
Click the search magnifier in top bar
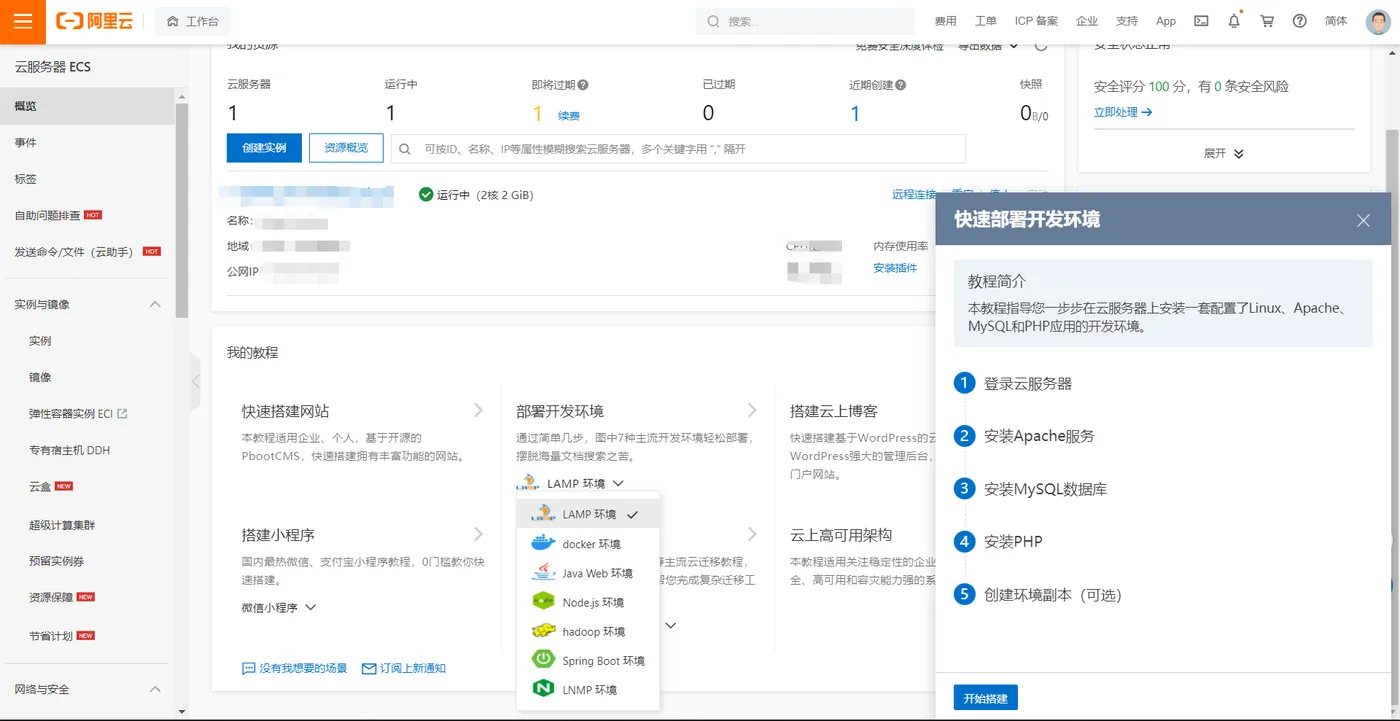tap(713, 21)
